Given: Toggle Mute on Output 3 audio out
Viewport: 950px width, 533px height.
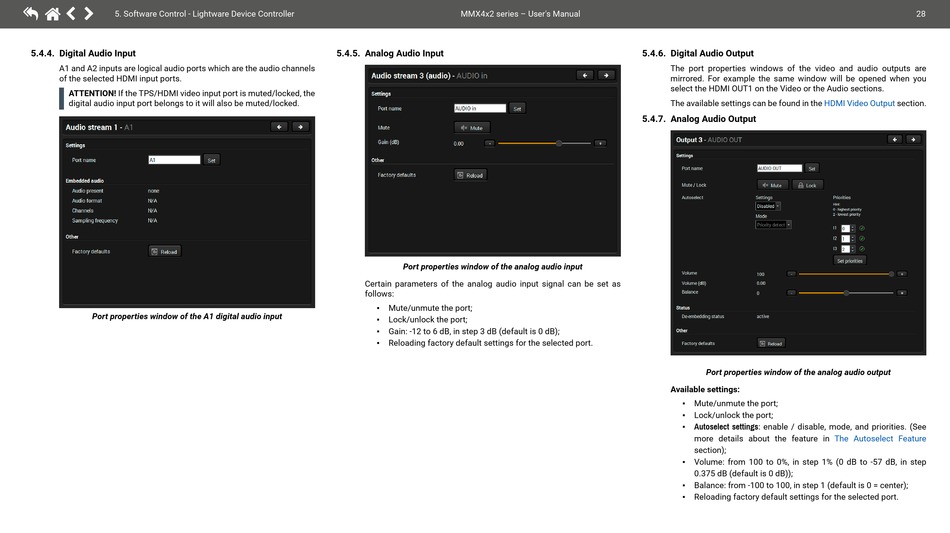Looking at the screenshot, I should point(772,185).
